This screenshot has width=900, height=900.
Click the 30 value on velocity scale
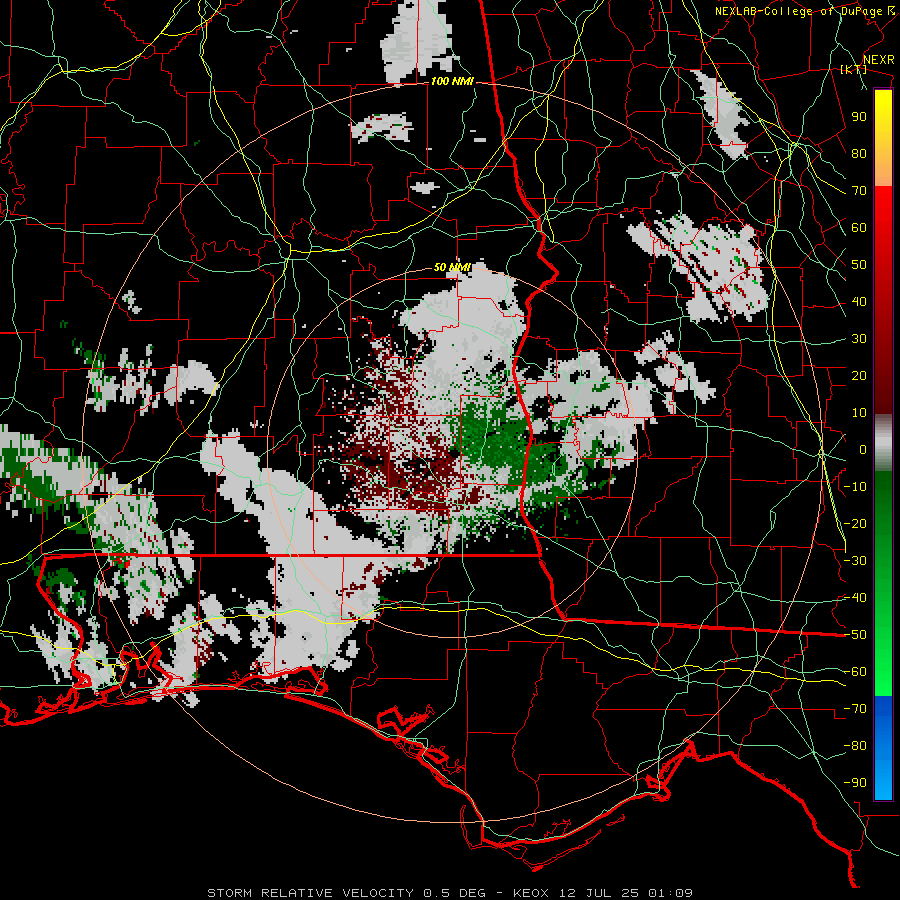tap(859, 339)
